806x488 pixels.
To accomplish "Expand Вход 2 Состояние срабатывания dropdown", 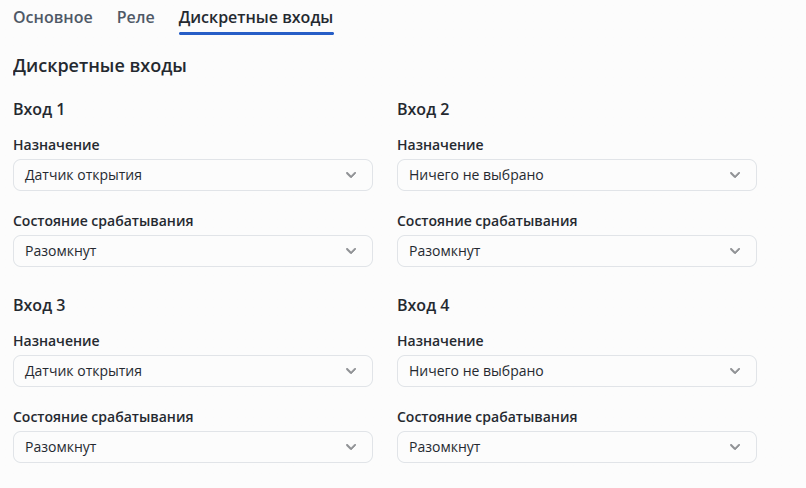I will (576, 251).
